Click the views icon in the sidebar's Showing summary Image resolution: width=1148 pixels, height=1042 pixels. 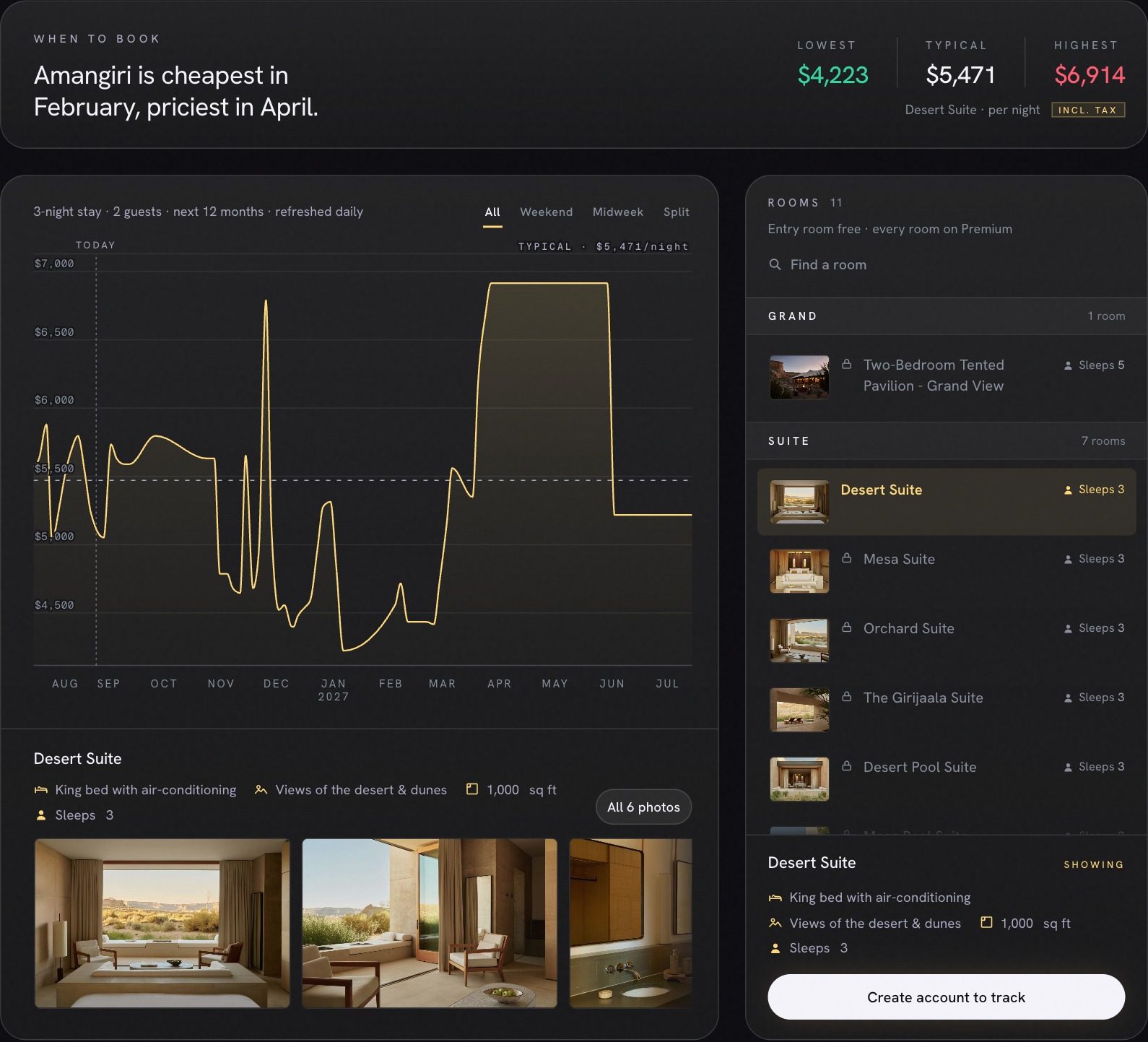(x=775, y=923)
